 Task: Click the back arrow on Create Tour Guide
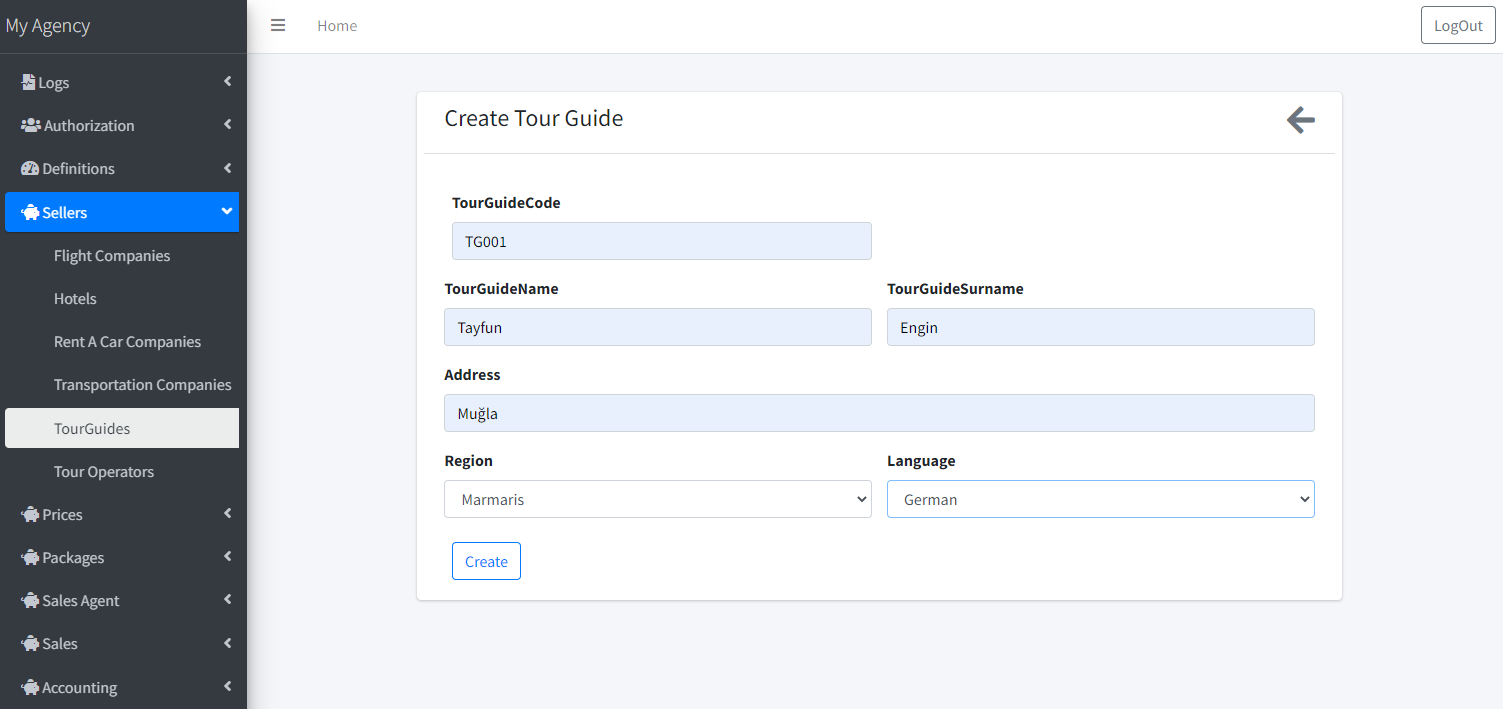pos(1300,120)
